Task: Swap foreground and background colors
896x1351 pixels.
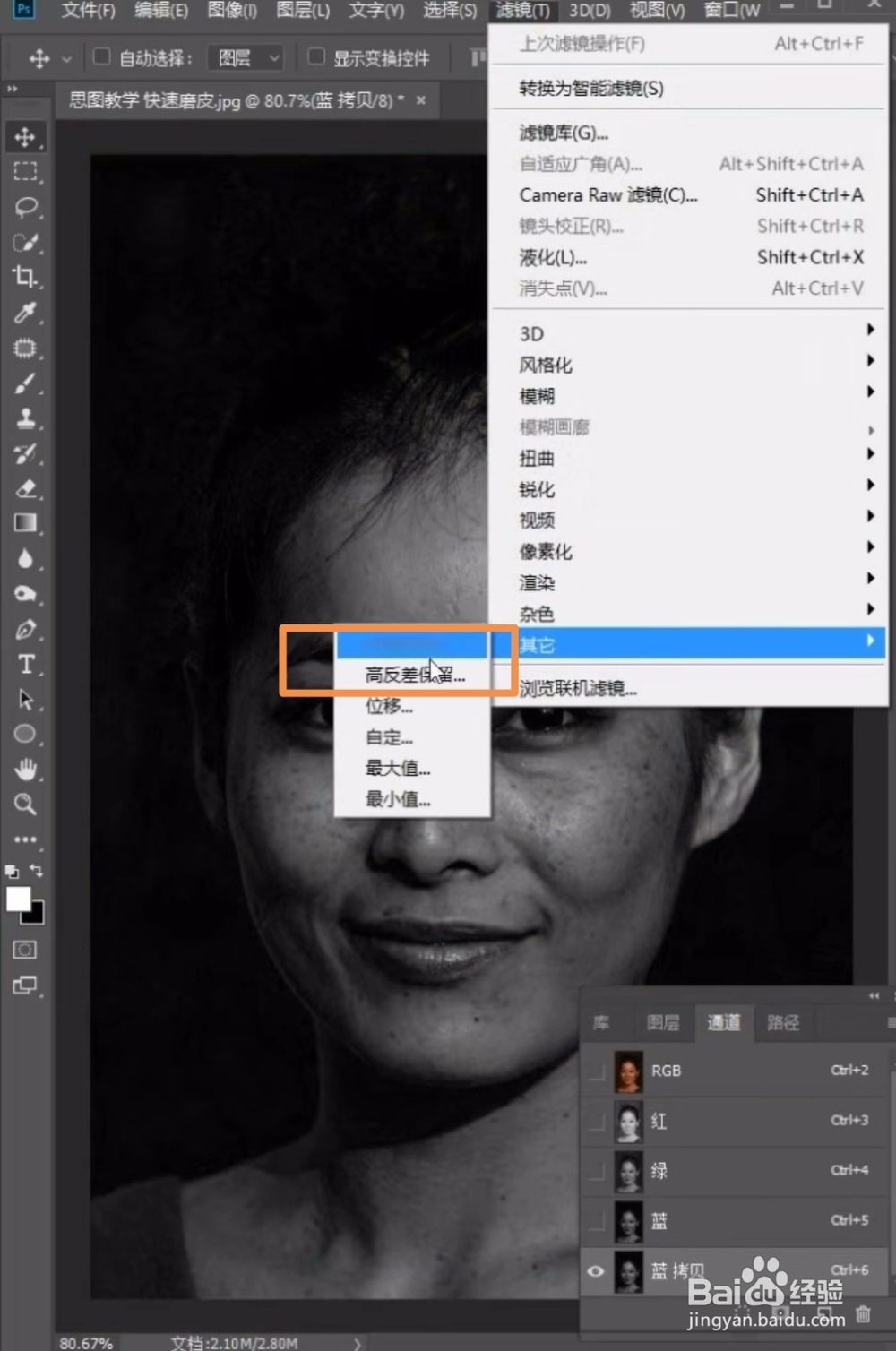Action: point(37,870)
